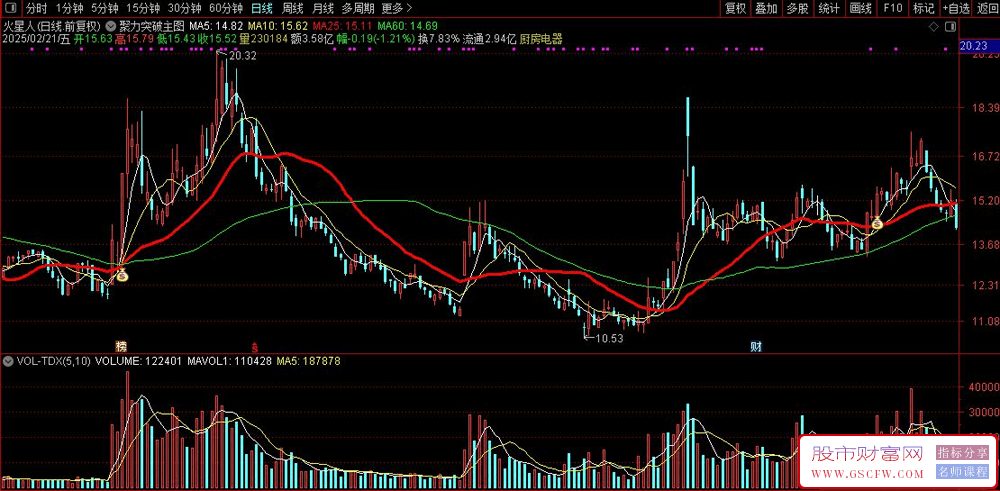Switch to 5分钟 period
Viewport: 1000px width, 491px height.
point(104,8)
